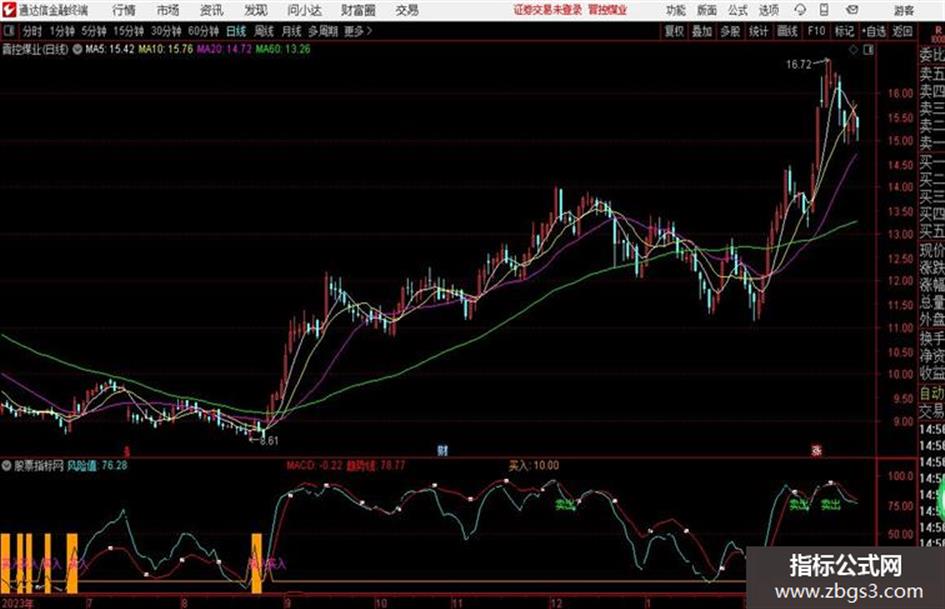Expand the dropdown next to 晋控煤业(日线)
This screenshot has height=609, width=945.
click(77, 49)
